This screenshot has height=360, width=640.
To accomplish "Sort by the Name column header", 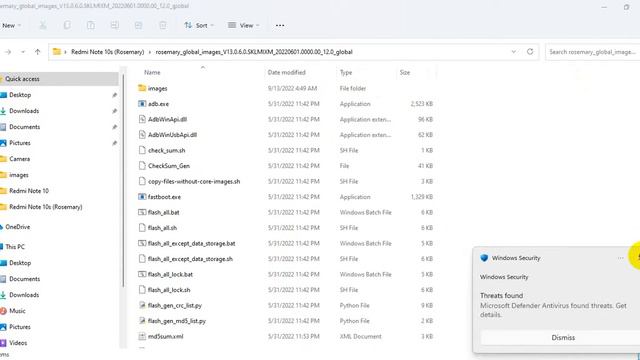I will 152,72.
